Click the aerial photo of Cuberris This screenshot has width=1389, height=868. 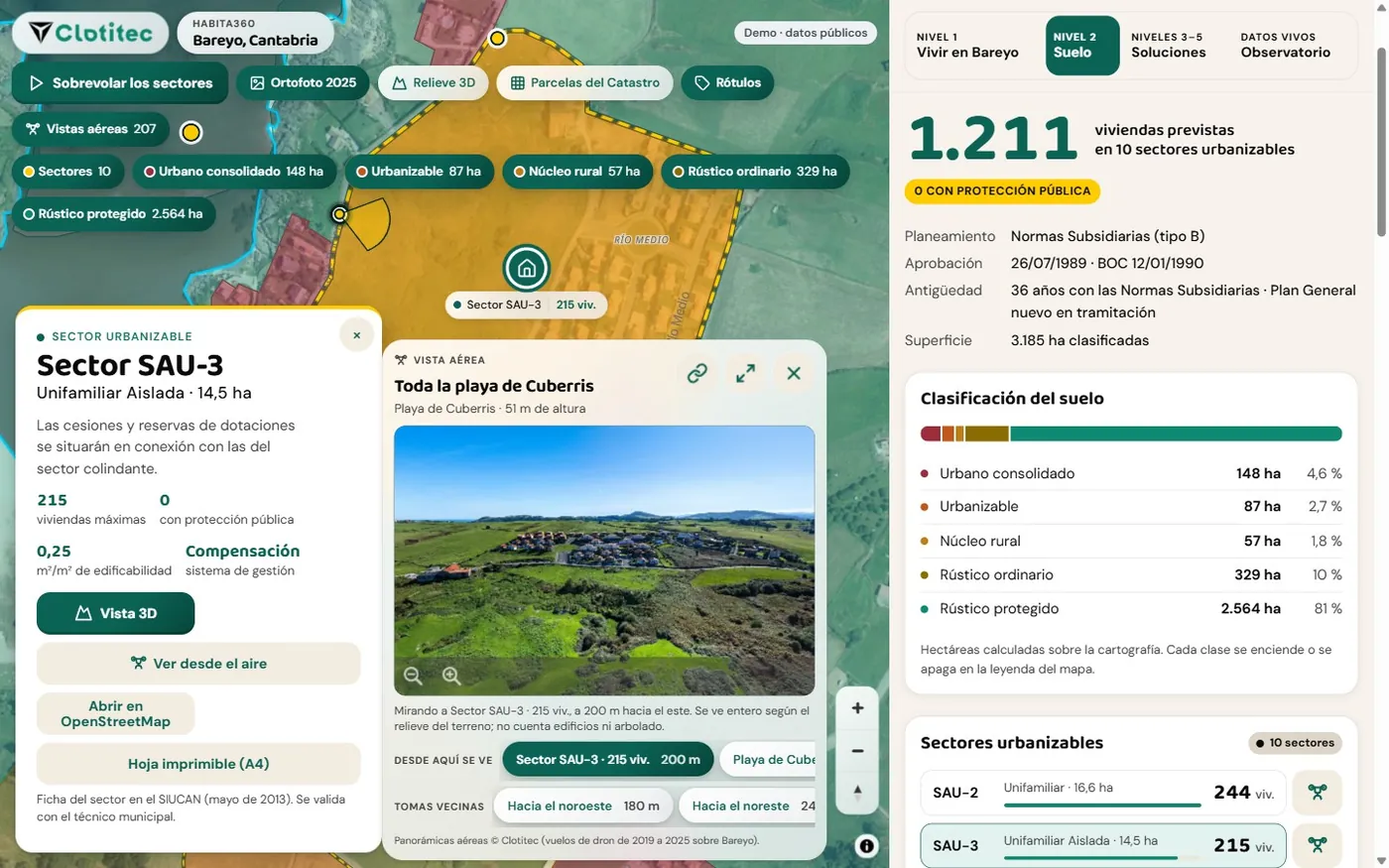click(x=604, y=560)
